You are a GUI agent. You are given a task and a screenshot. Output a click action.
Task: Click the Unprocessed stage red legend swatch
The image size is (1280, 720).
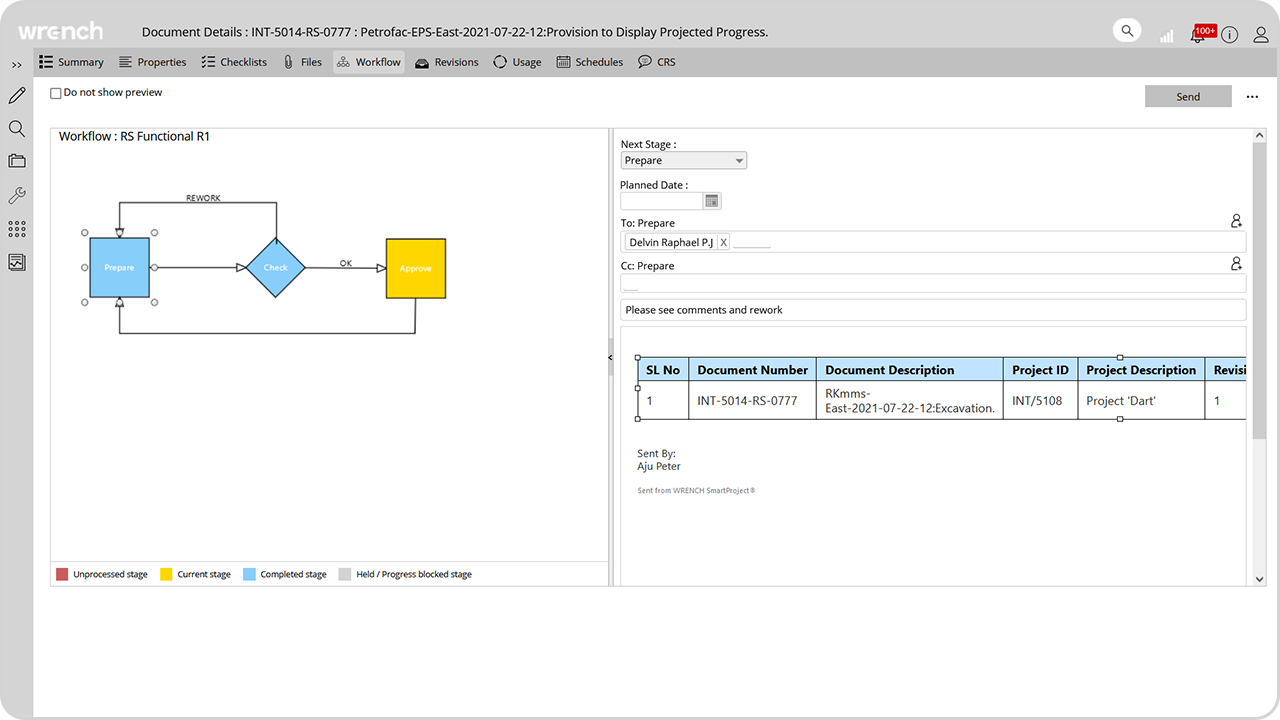[x=62, y=574]
